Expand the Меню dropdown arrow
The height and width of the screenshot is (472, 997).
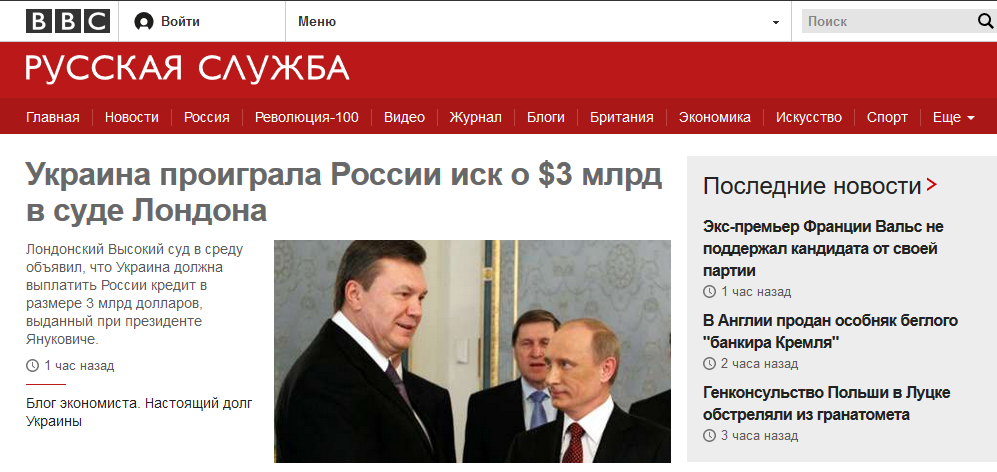(776, 23)
